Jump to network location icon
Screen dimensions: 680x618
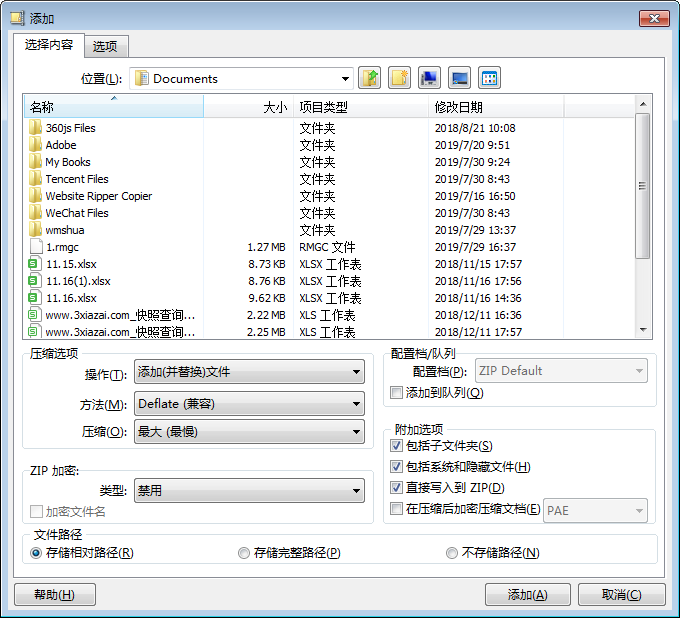click(x=429, y=78)
